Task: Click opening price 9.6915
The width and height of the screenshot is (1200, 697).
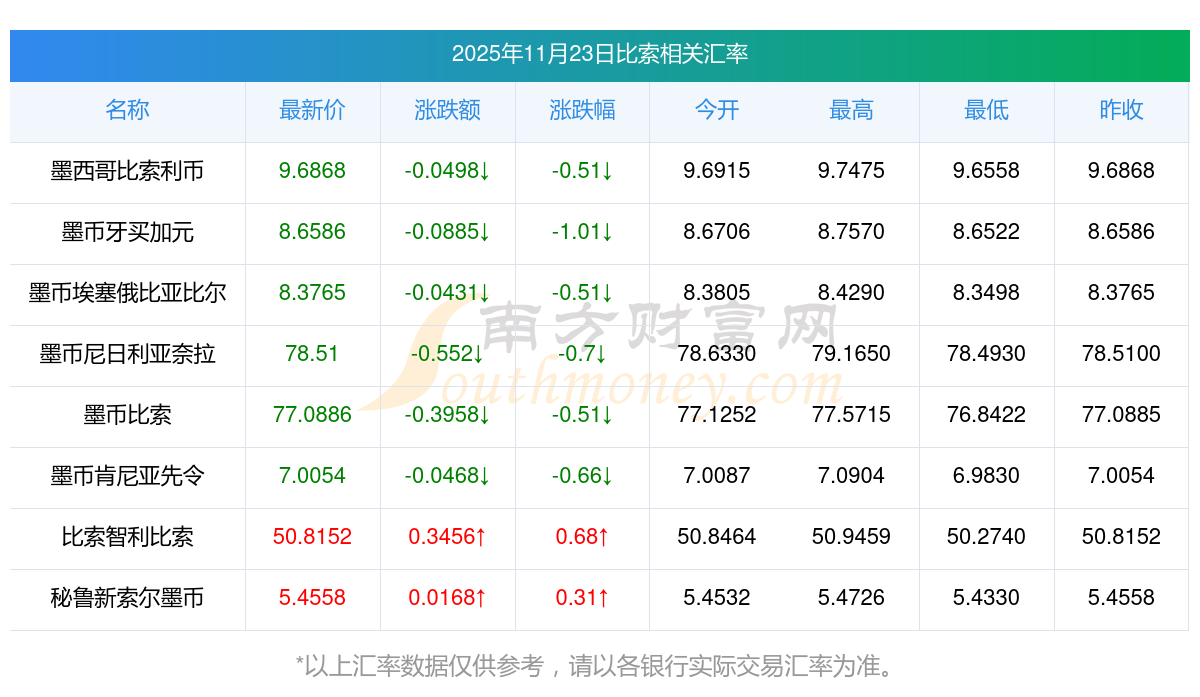Action: 717,171
